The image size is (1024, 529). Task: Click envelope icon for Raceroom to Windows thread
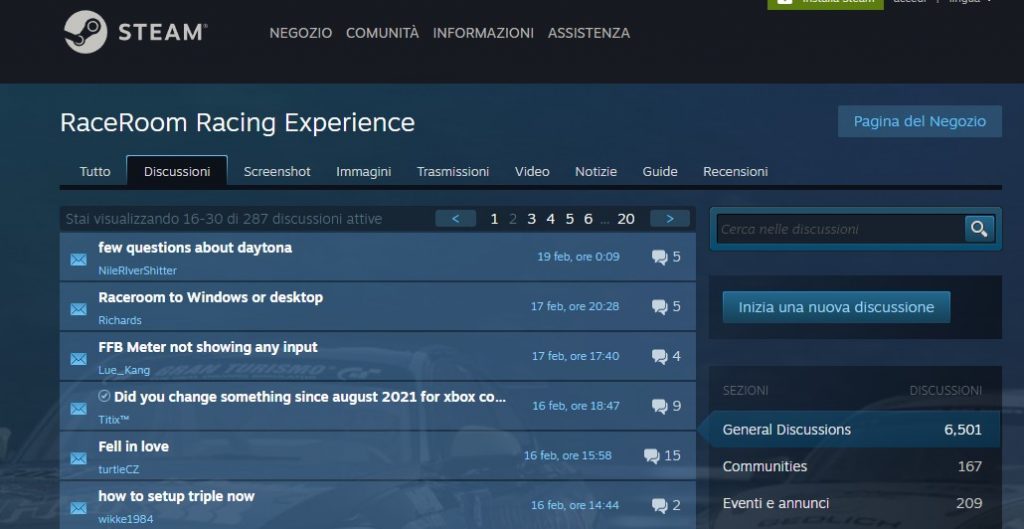coord(78,310)
